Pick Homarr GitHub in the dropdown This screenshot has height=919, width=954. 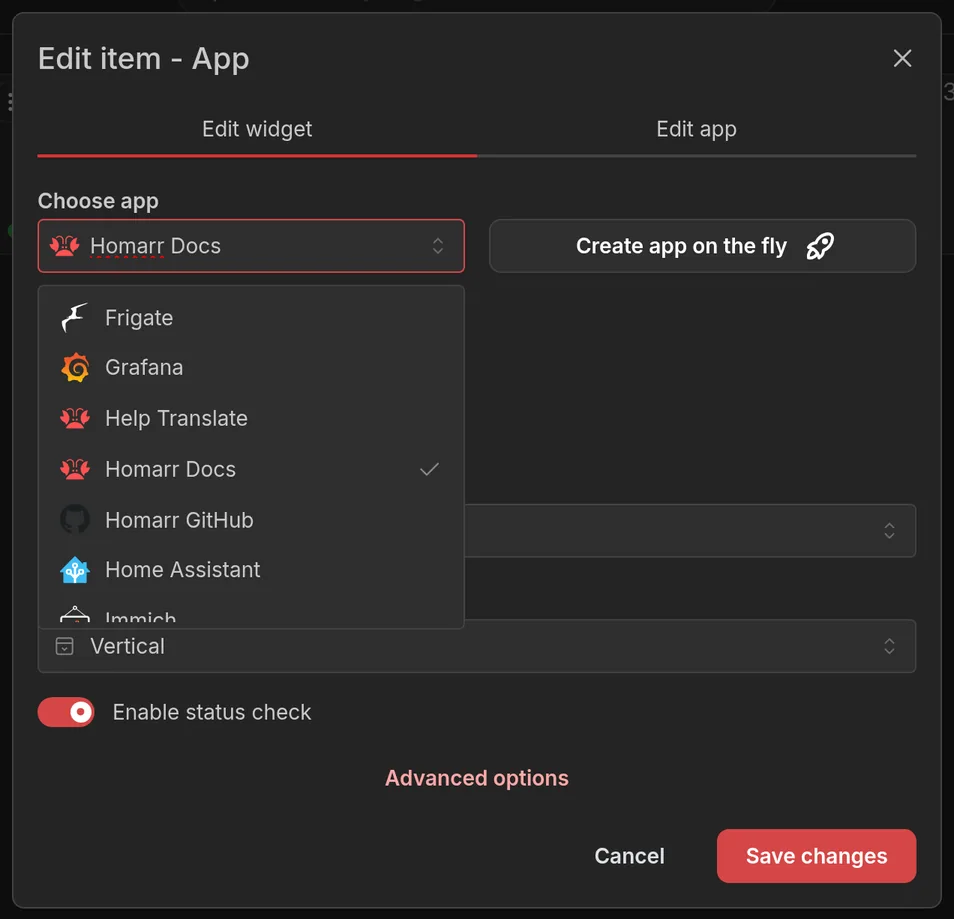coord(251,520)
